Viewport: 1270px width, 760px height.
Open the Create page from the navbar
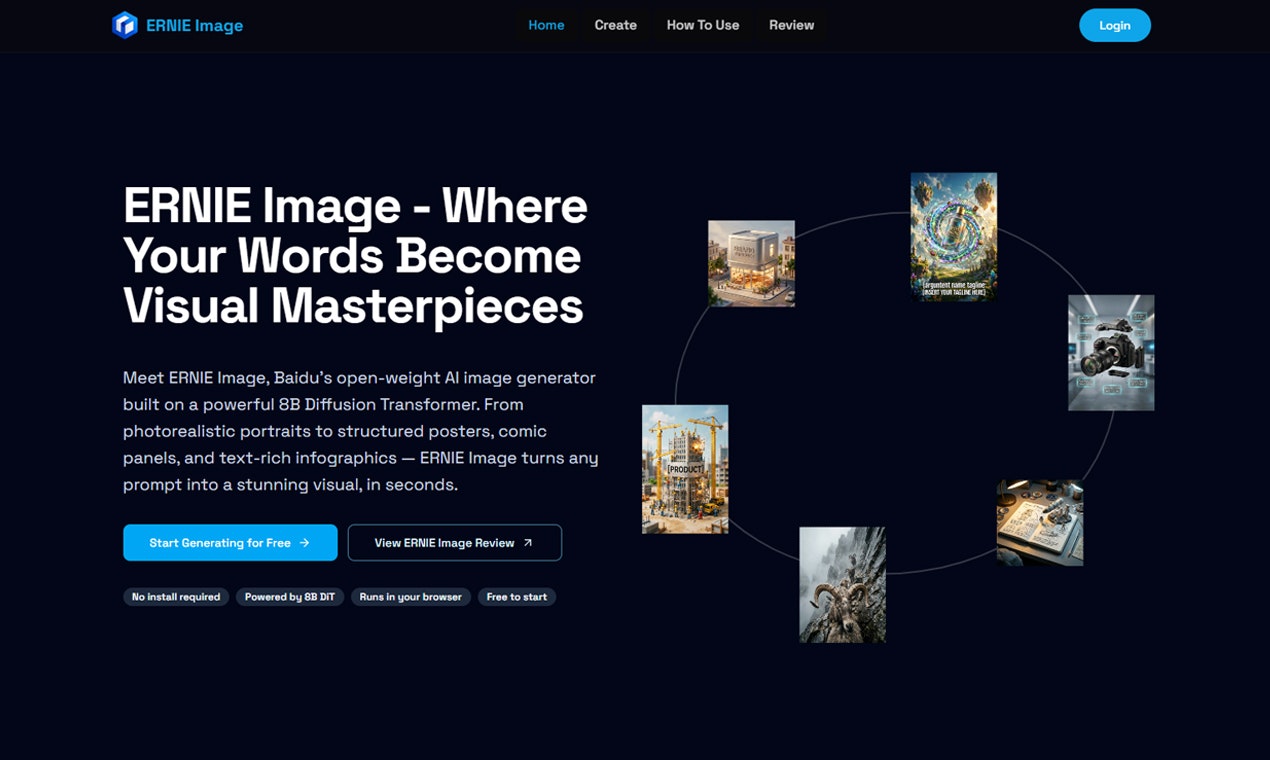[615, 25]
